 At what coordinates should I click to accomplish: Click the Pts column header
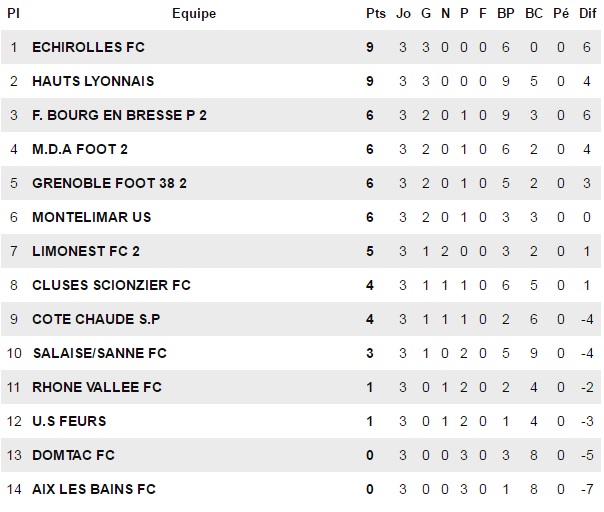point(376,14)
